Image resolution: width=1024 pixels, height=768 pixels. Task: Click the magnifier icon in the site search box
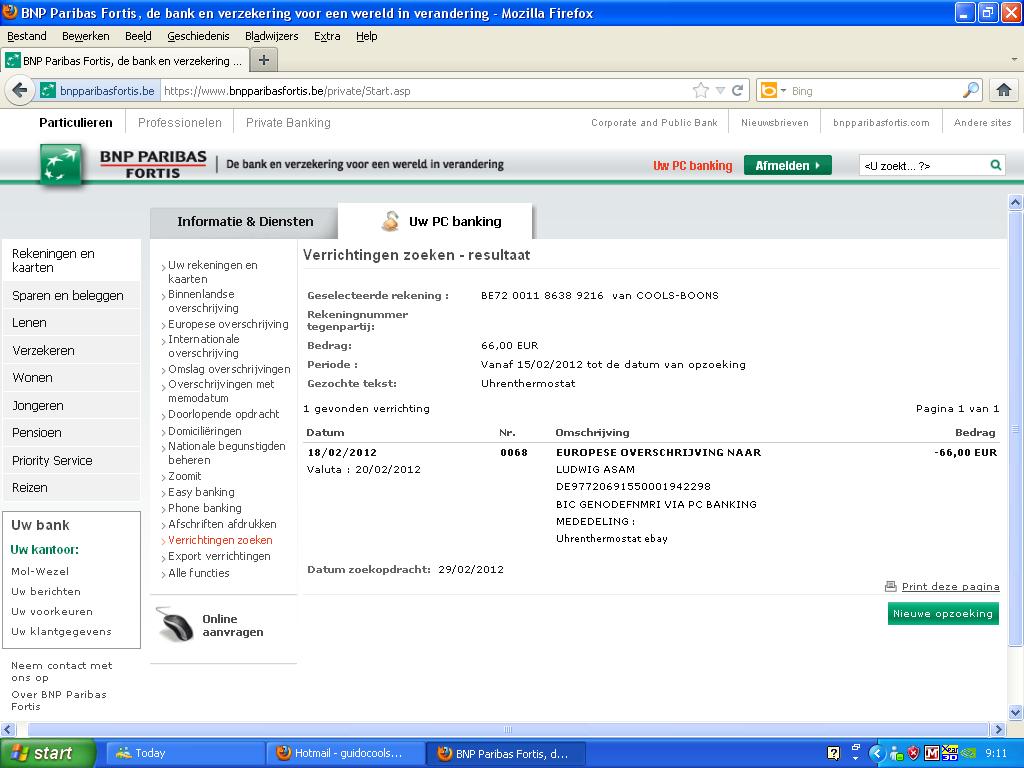click(995, 165)
